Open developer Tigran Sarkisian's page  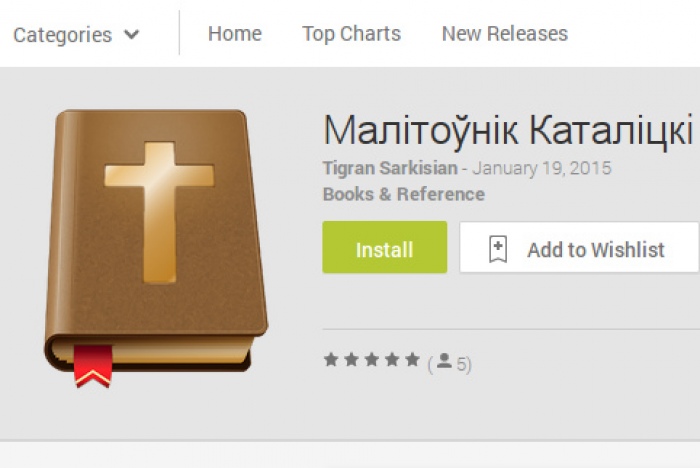(390, 168)
